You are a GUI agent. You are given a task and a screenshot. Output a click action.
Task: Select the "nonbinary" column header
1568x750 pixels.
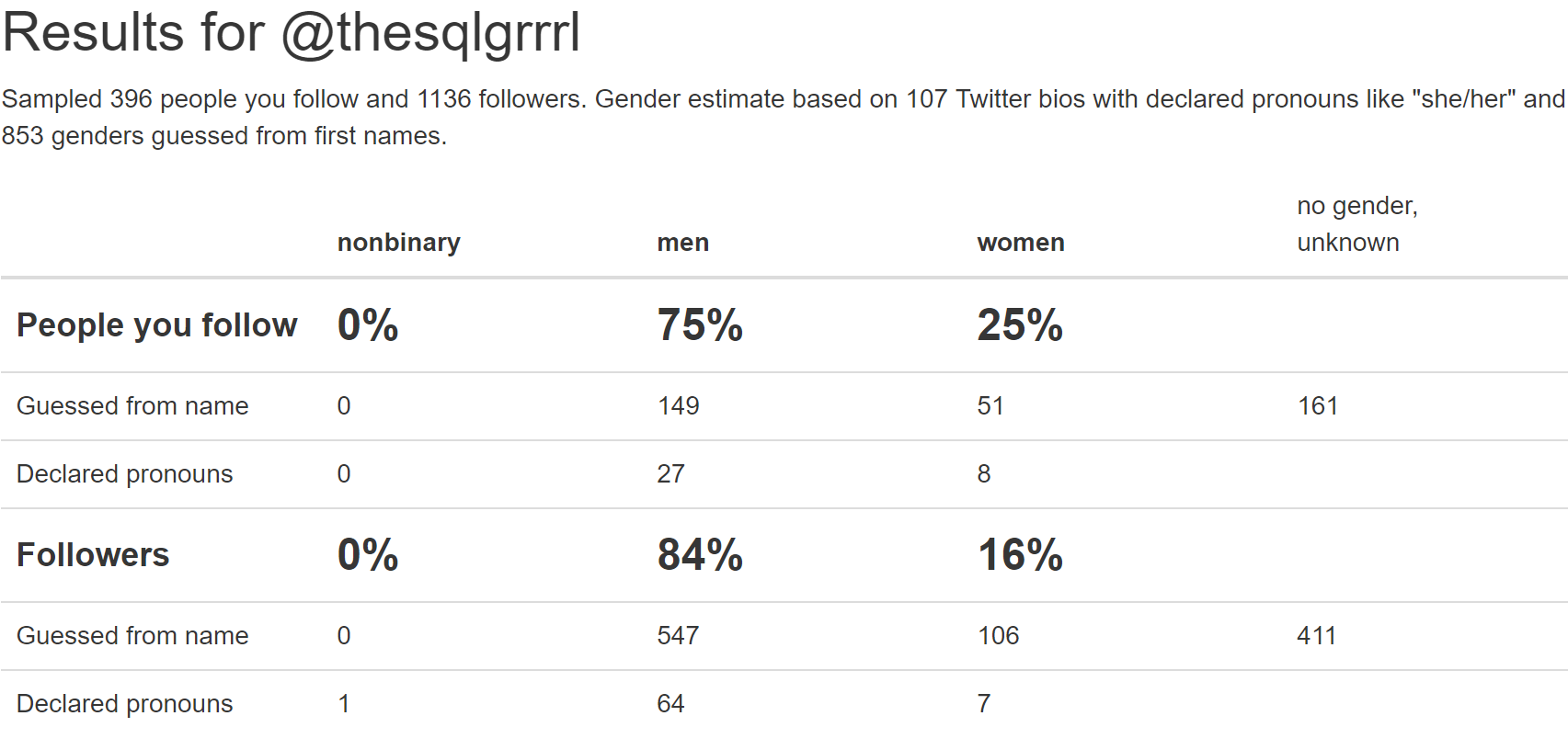(398, 243)
